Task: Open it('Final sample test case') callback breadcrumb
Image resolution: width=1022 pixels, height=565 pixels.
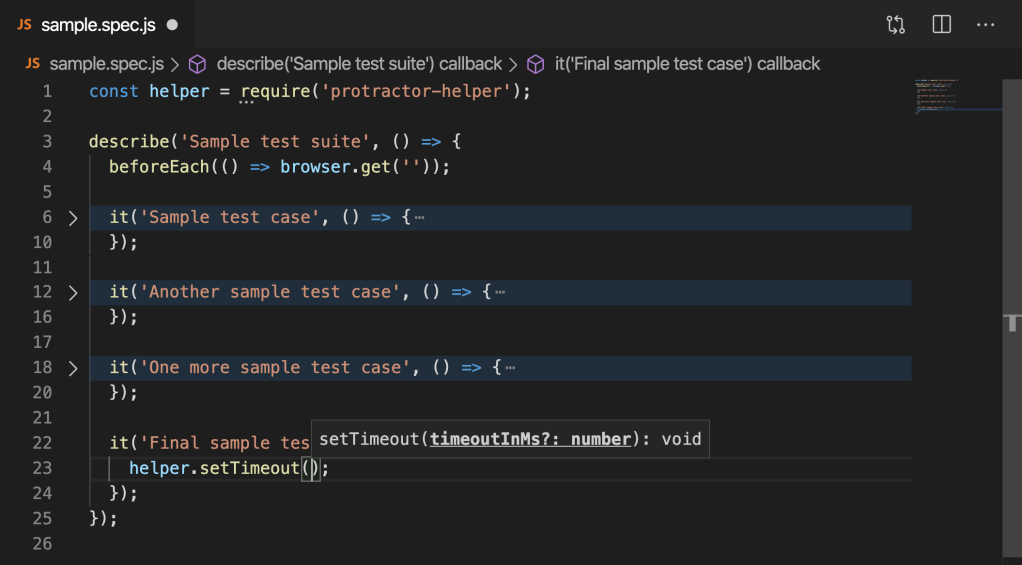Action: tap(687, 64)
